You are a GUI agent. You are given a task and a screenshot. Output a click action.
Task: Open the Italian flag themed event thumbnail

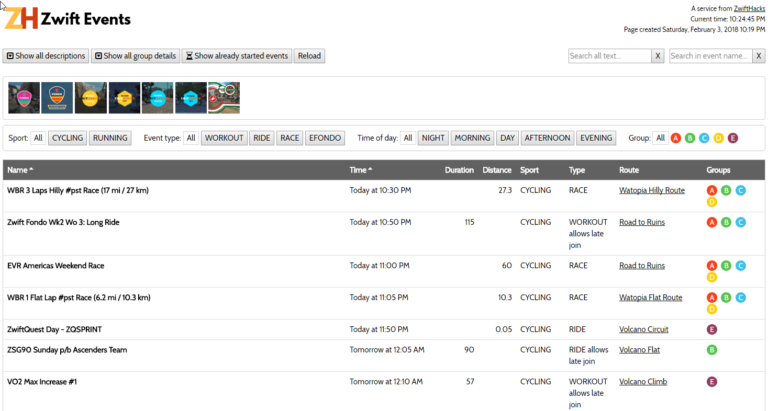coord(224,98)
